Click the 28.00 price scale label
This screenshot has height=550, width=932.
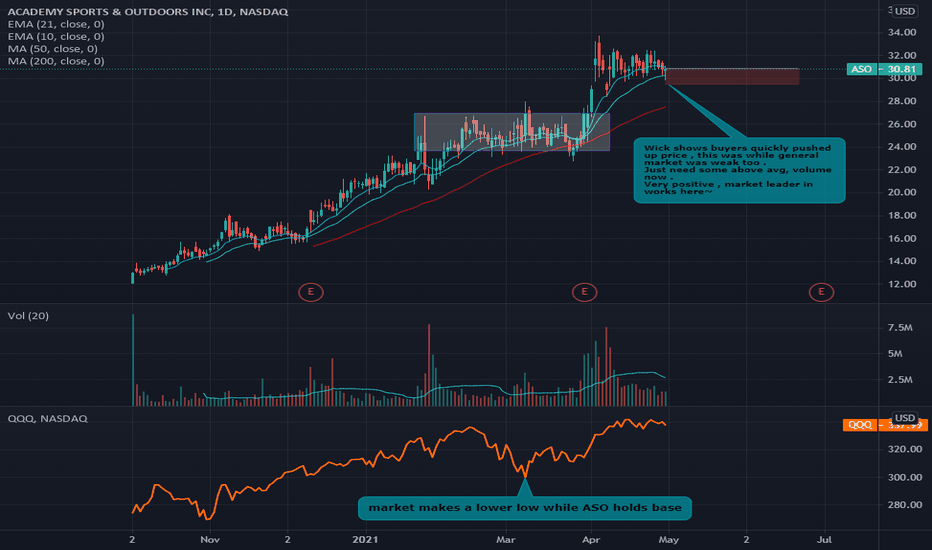[x=902, y=101]
